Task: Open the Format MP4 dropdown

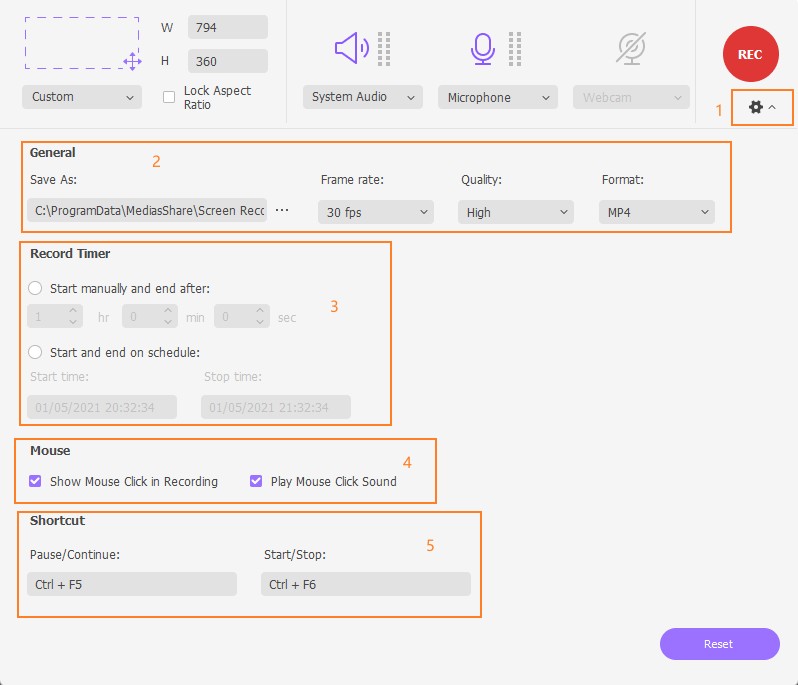Action: [656, 212]
